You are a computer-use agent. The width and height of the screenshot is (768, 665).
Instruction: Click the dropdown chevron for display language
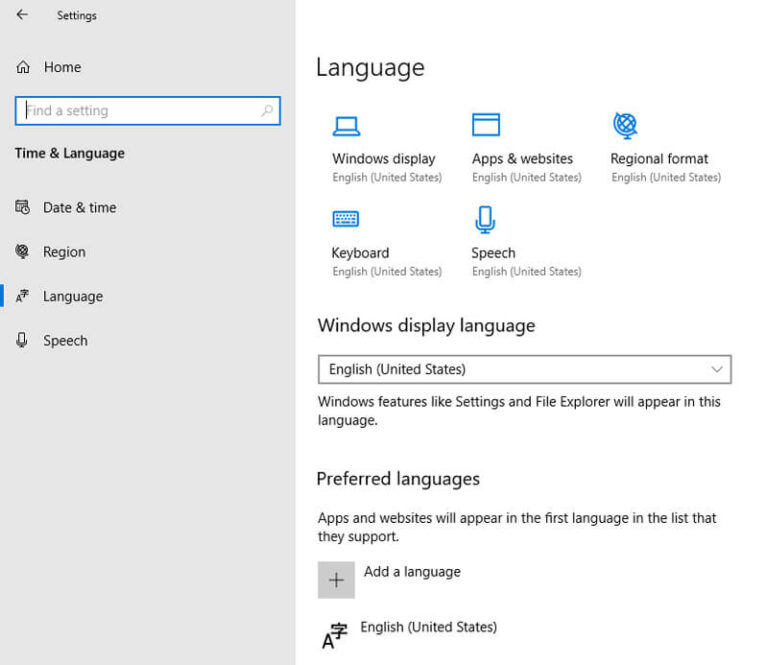tap(717, 369)
